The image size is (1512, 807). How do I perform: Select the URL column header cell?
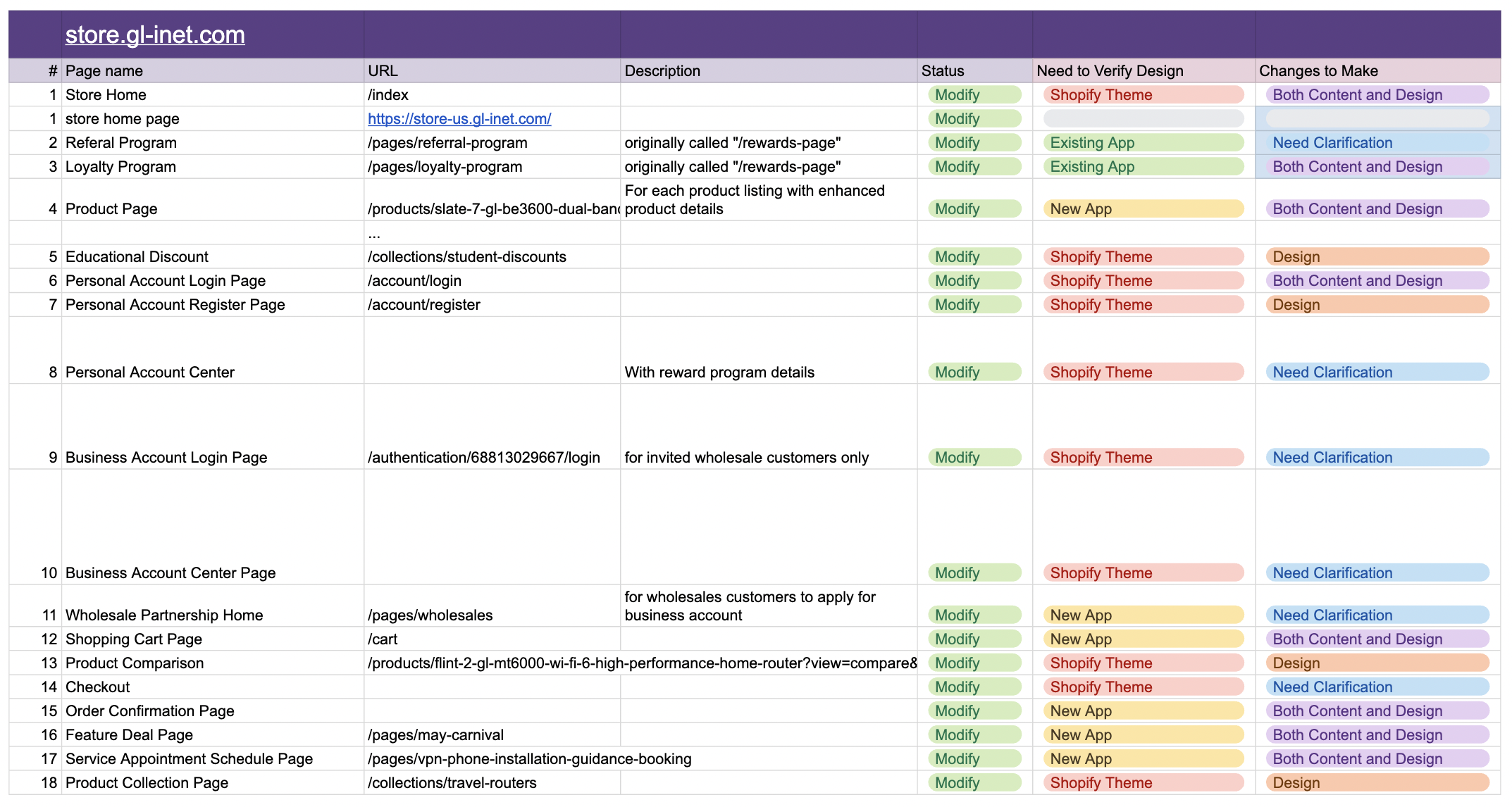pos(492,70)
